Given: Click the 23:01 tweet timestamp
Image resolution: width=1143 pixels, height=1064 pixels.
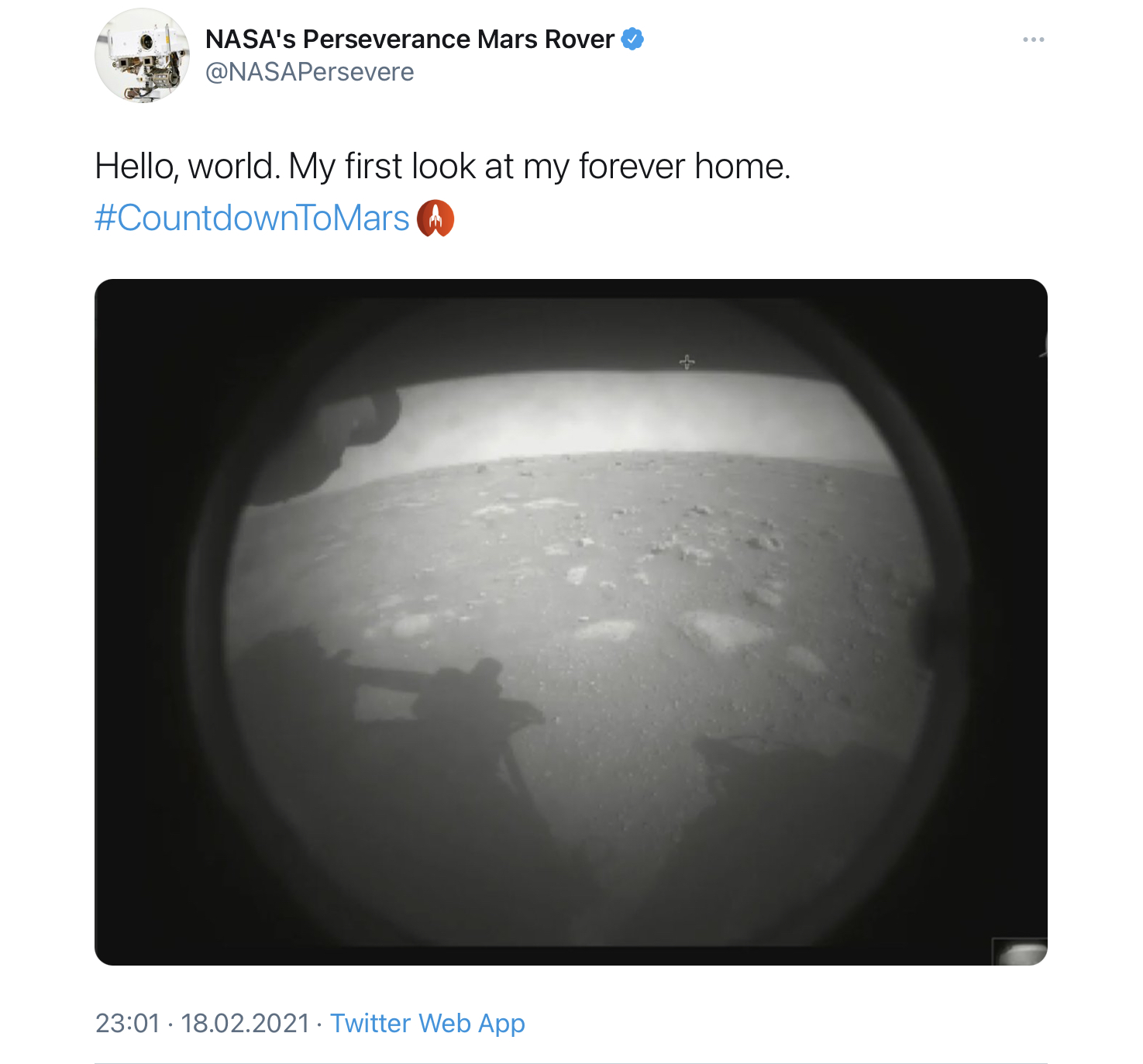Looking at the screenshot, I should pyautogui.click(x=127, y=1023).
